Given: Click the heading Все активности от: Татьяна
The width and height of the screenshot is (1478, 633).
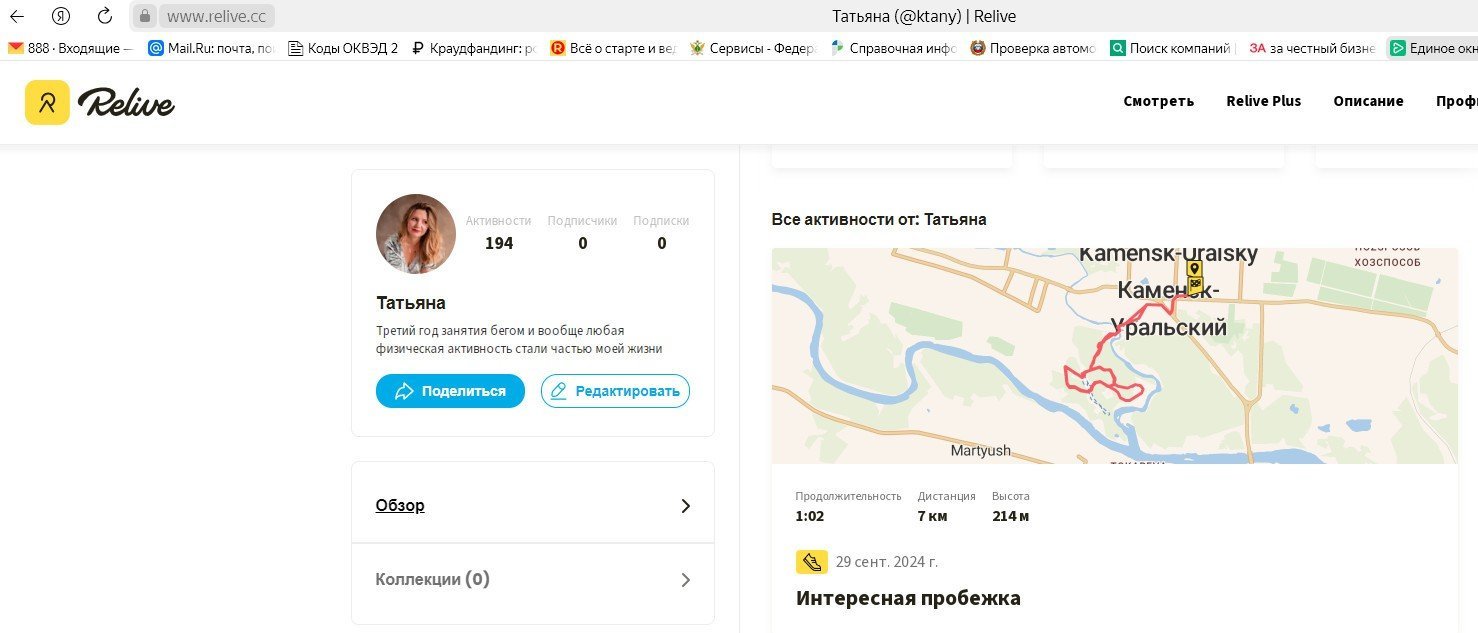Looking at the screenshot, I should [x=879, y=219].
